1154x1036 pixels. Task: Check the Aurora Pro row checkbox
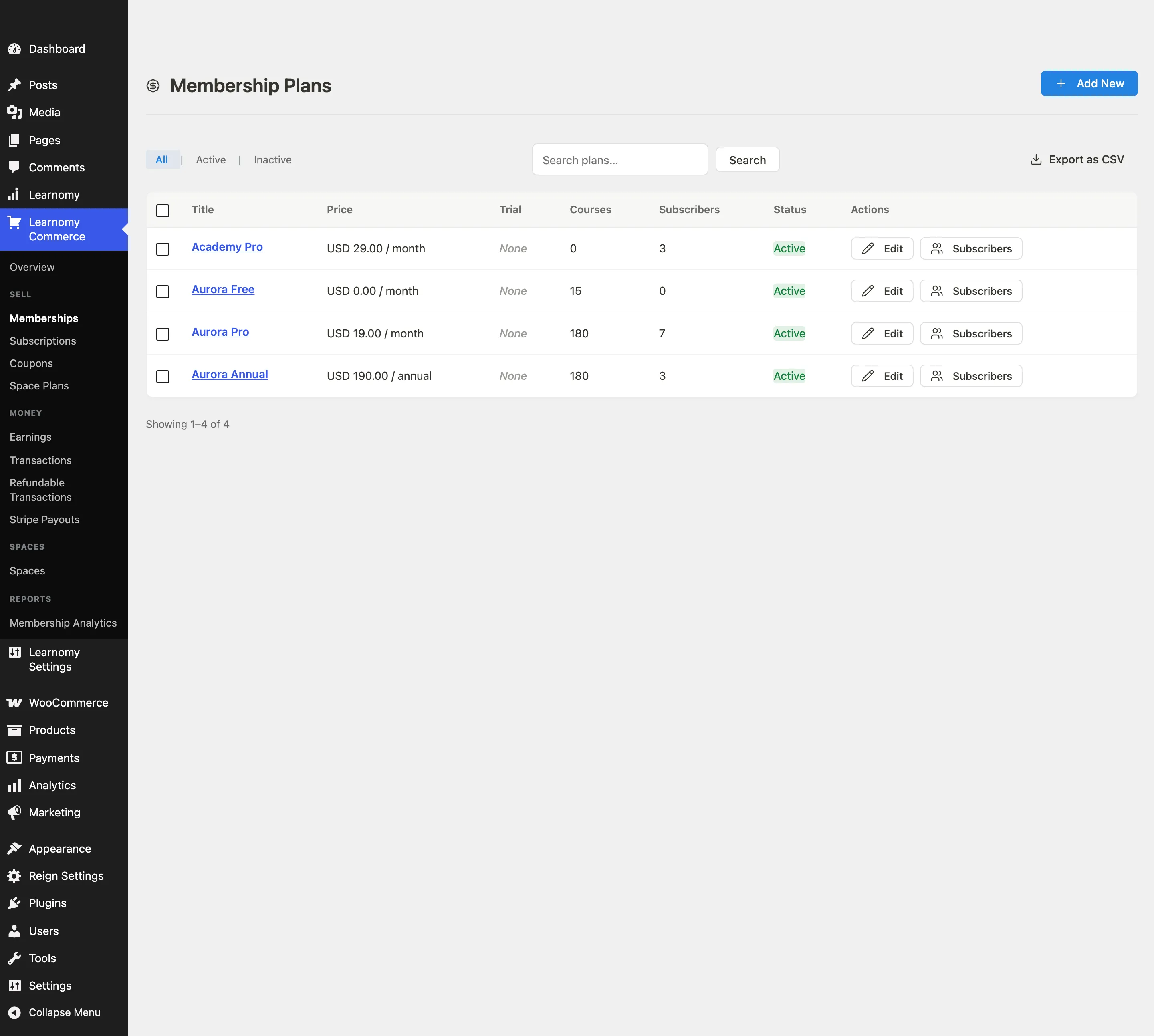[163, 334]
